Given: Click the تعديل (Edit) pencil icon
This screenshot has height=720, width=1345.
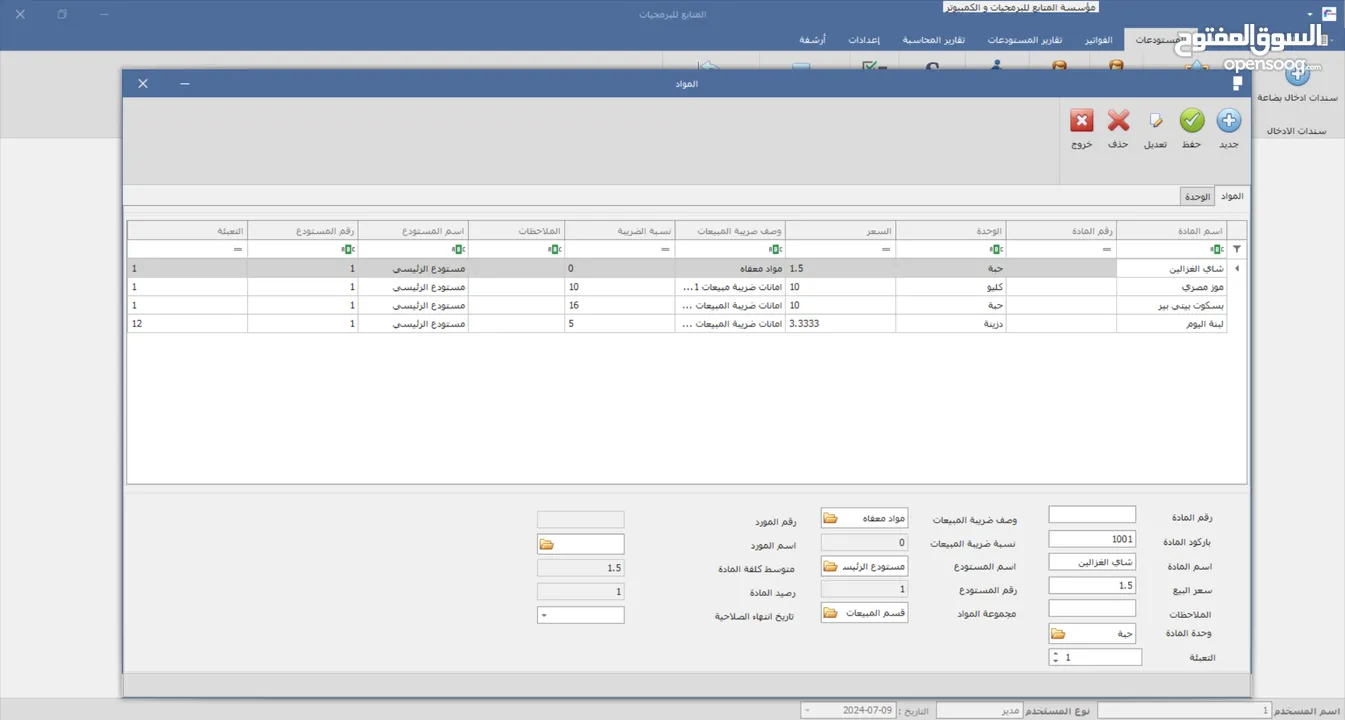Looking at the screenshot, I should click(1155, 121).
